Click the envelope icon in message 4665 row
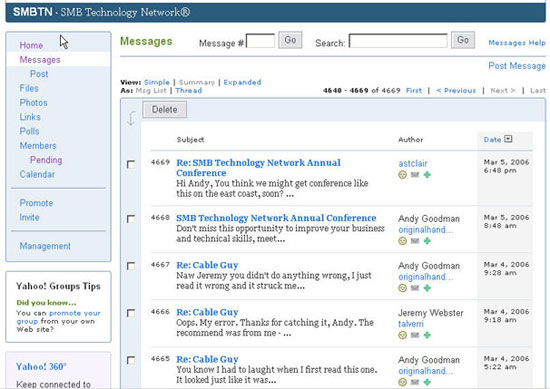Viewport: 550px width, 389px height. click(415, 382)
